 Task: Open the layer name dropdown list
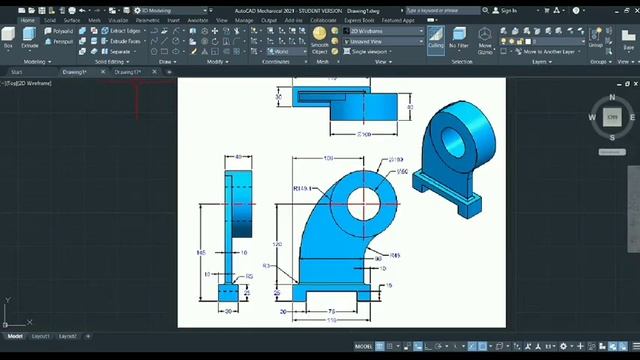pyautogui.click(x=558, y=41)
